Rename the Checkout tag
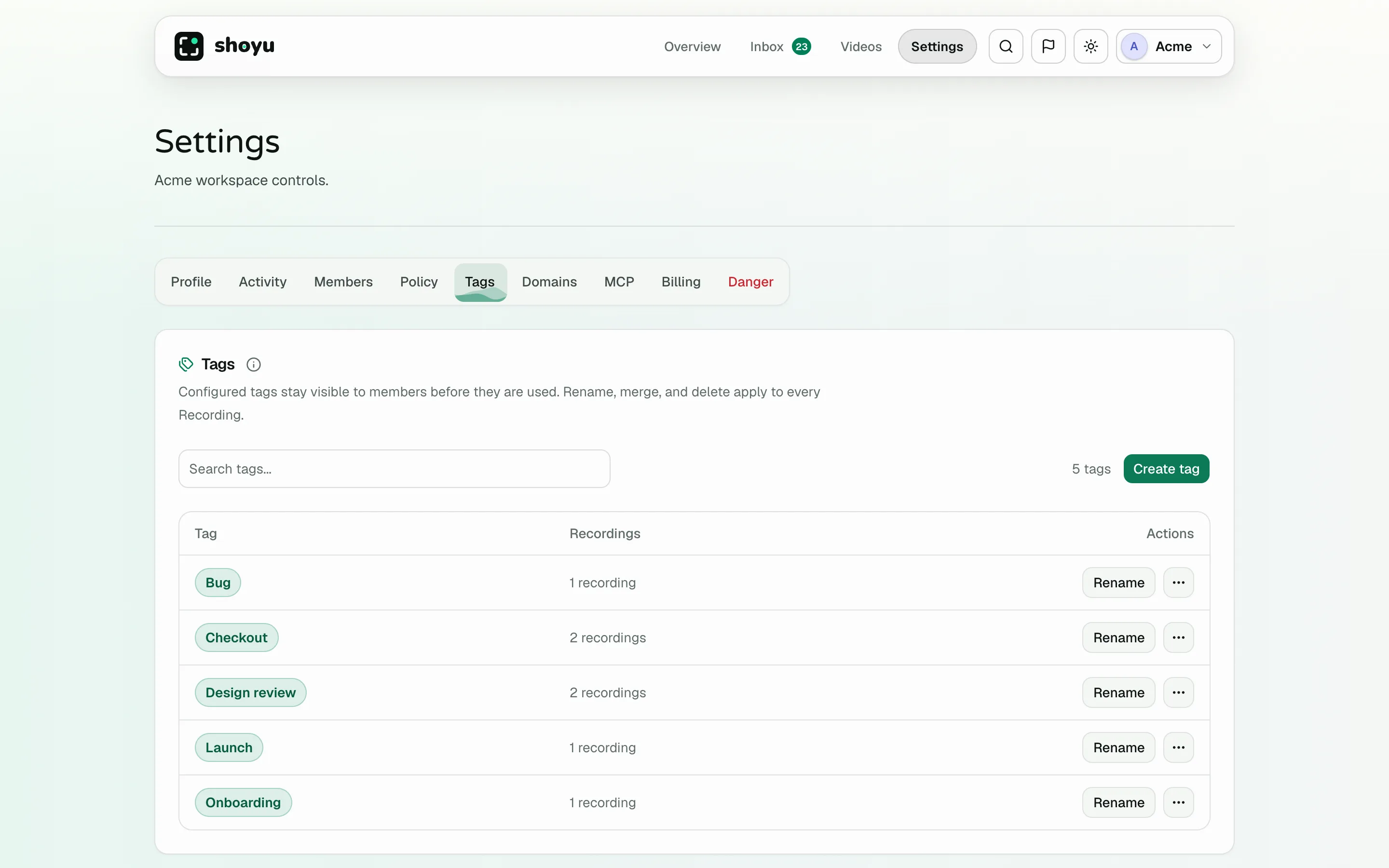 click(x=1118, y=638)
